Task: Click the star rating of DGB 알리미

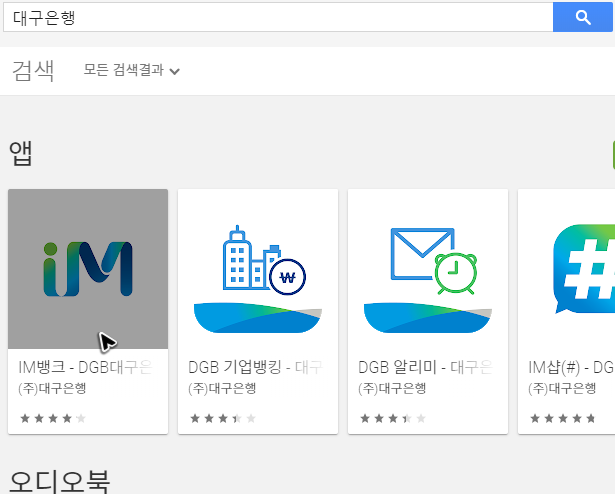Action: 393,418
